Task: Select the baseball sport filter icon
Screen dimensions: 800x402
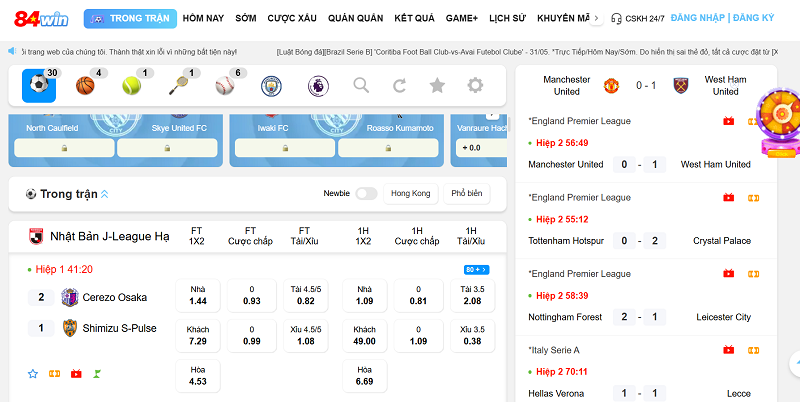Action: pyautogui.click(x=224, y=85)
